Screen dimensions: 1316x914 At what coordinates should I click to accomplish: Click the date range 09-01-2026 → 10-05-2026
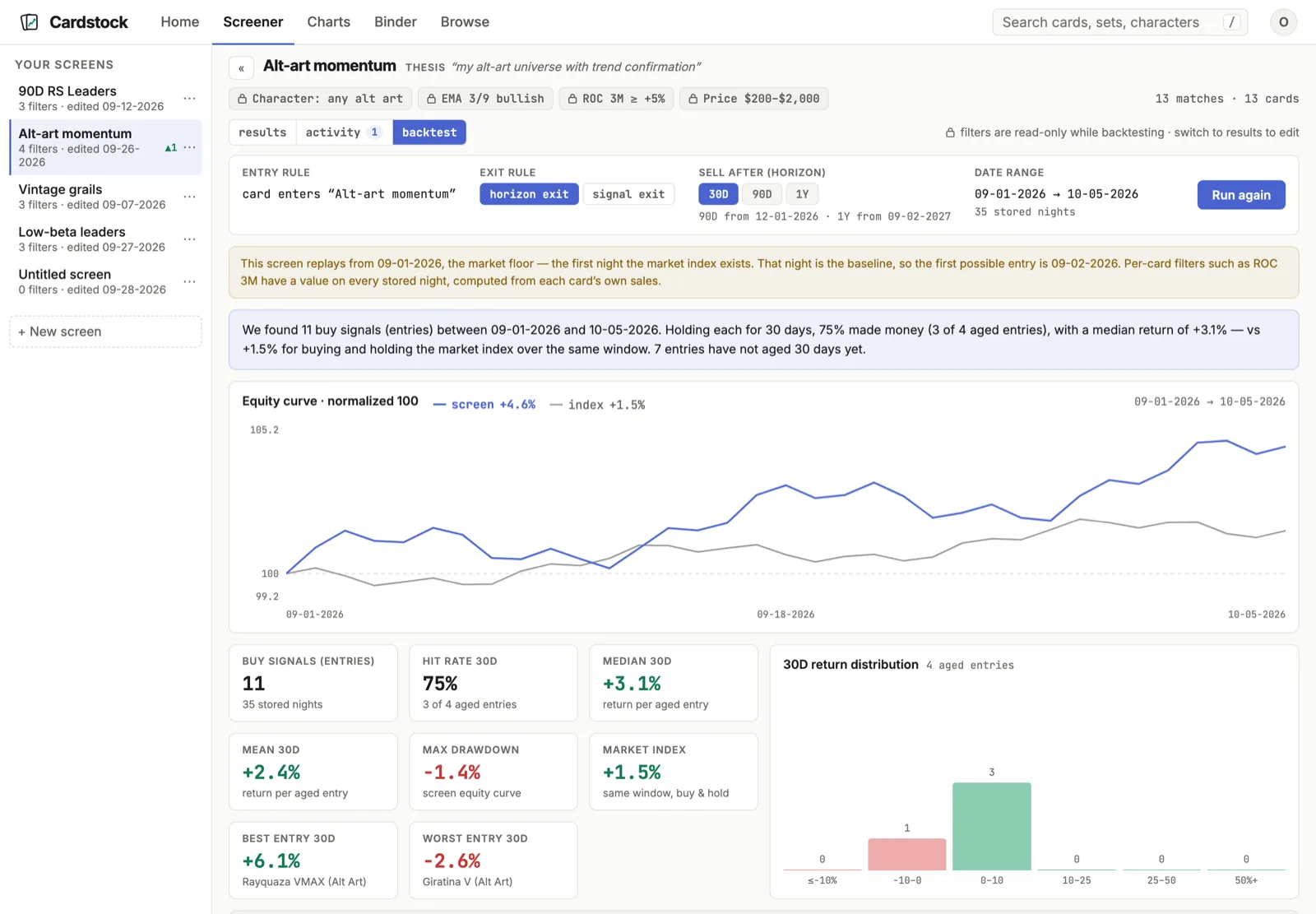(x=1056, y=194)
